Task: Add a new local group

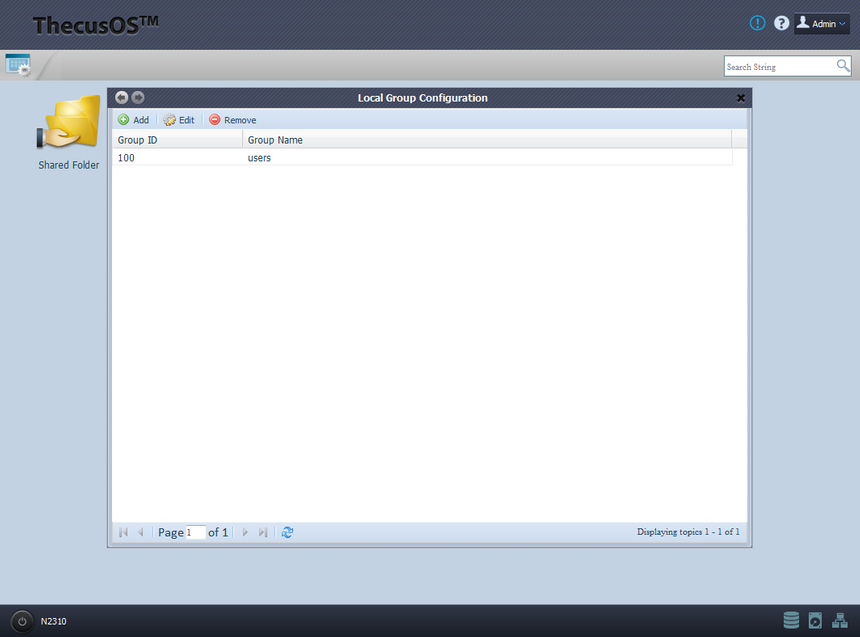Action: coord(133,120)
